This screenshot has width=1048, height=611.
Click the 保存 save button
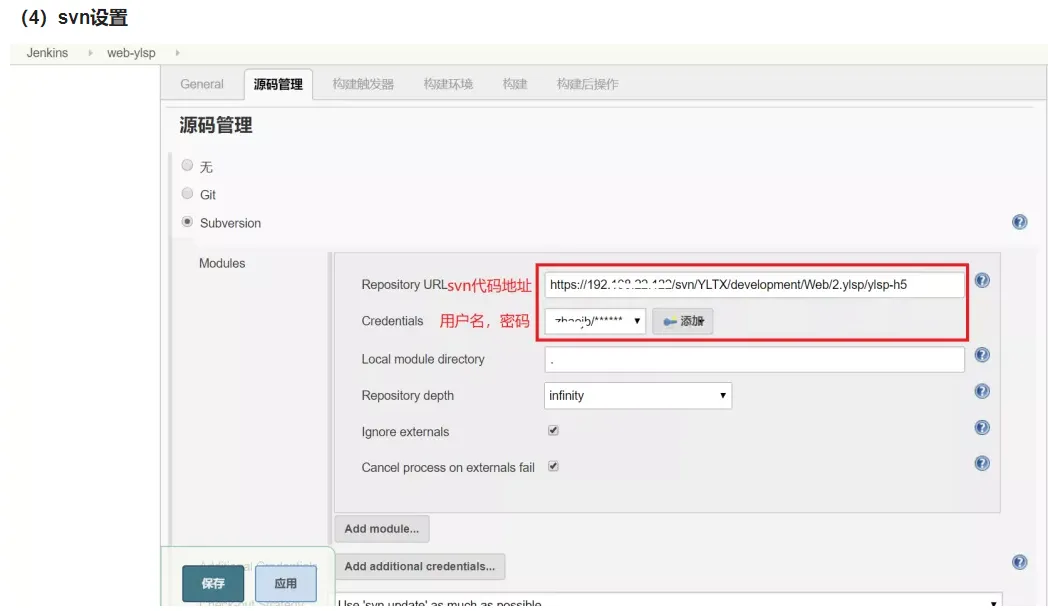pos(213,584)
